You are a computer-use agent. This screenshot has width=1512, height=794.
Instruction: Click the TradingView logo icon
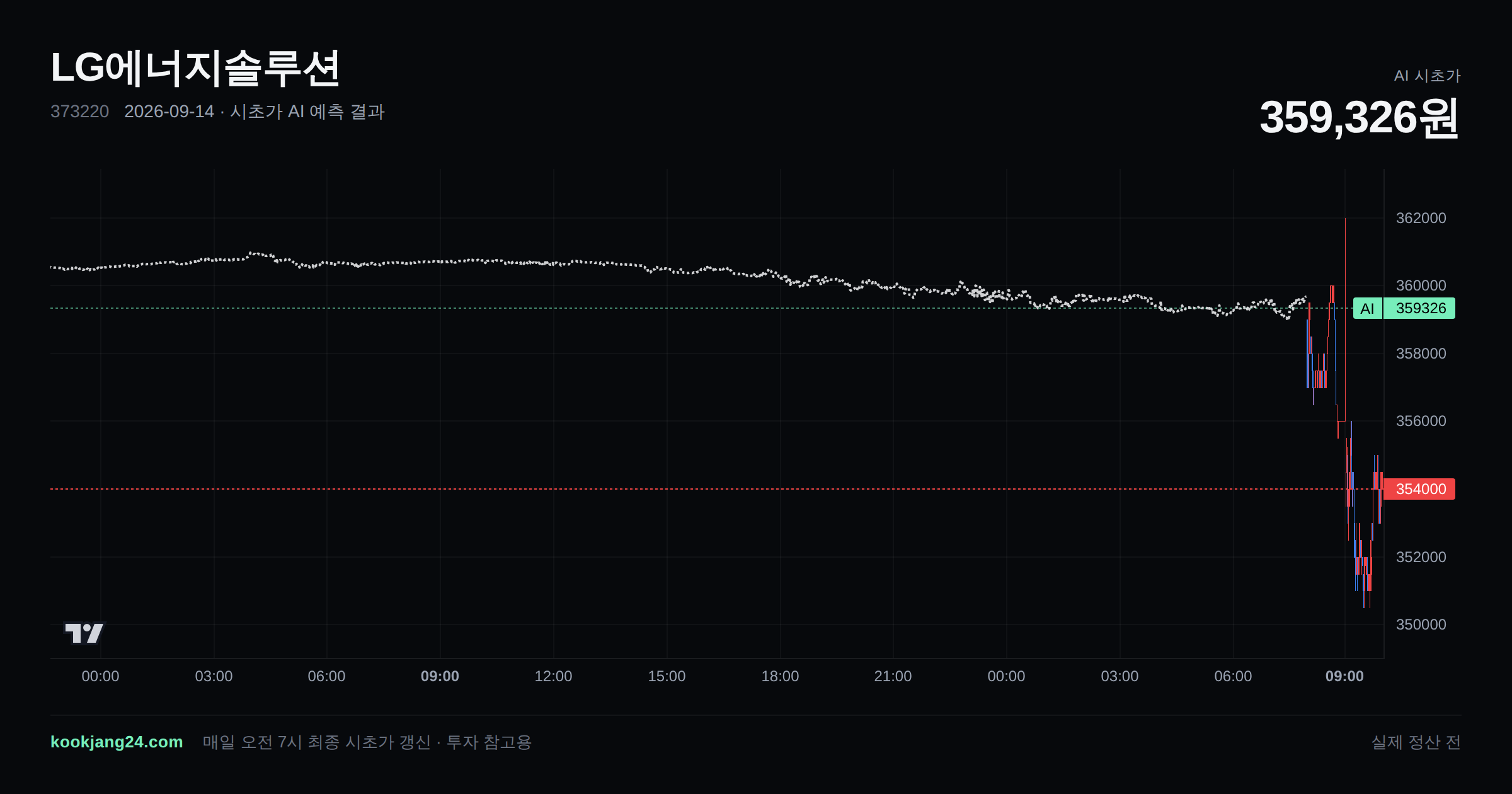point(84,633)
